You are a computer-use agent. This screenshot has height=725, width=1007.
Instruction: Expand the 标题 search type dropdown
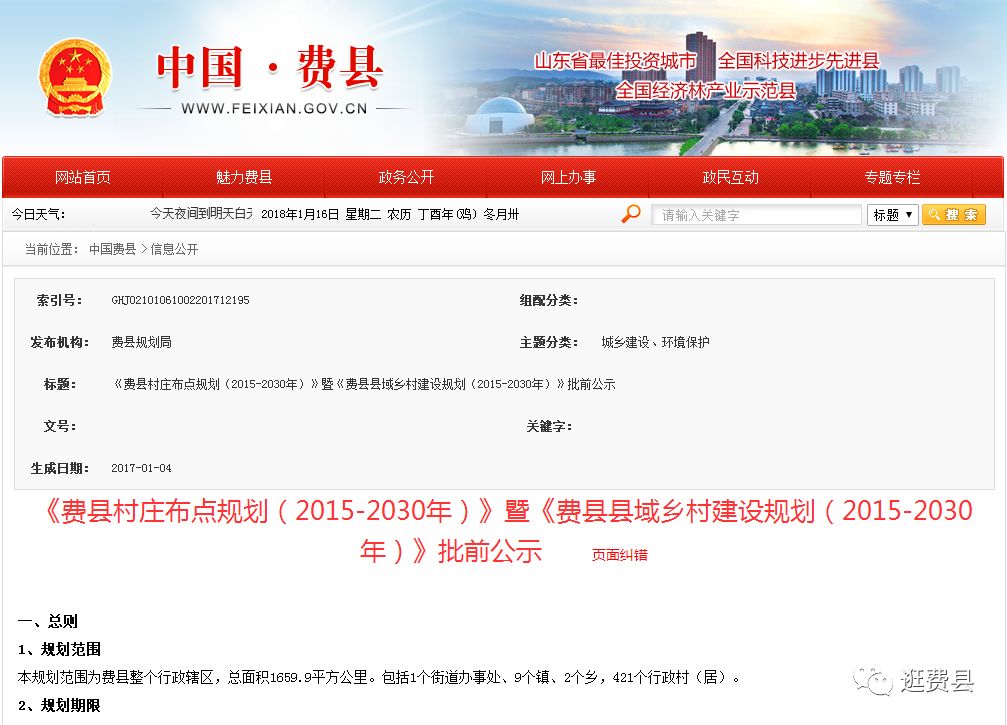tap(893, 214)
